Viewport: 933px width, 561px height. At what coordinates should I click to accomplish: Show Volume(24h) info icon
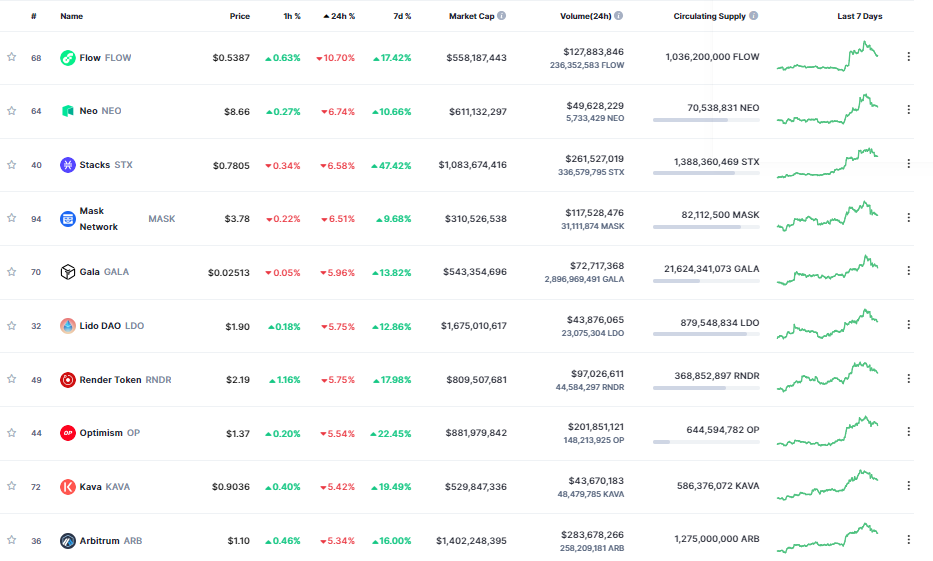coord(619,16)
